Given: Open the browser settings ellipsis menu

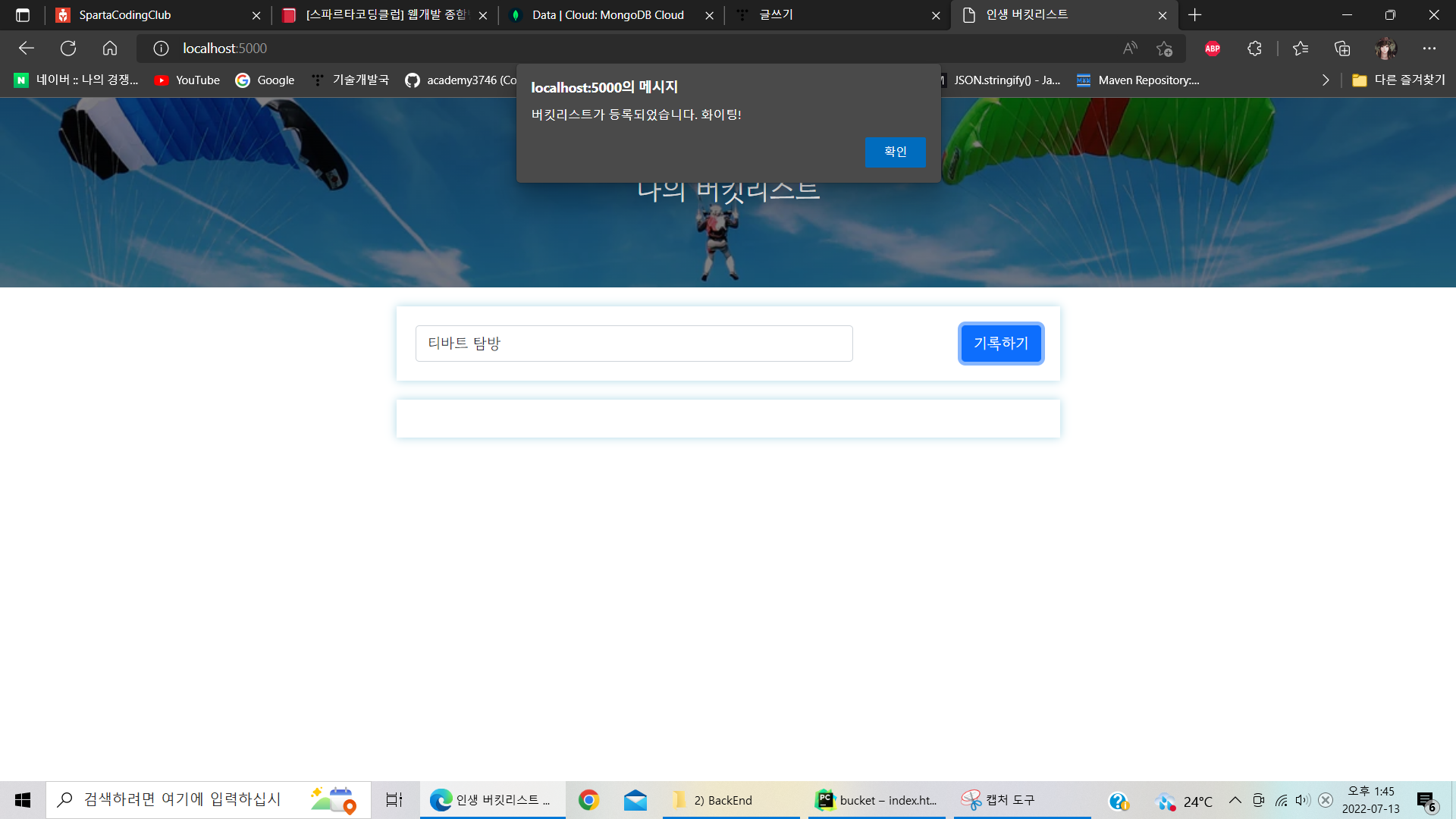Looking at the screenshot, I should coord(1429,49).
